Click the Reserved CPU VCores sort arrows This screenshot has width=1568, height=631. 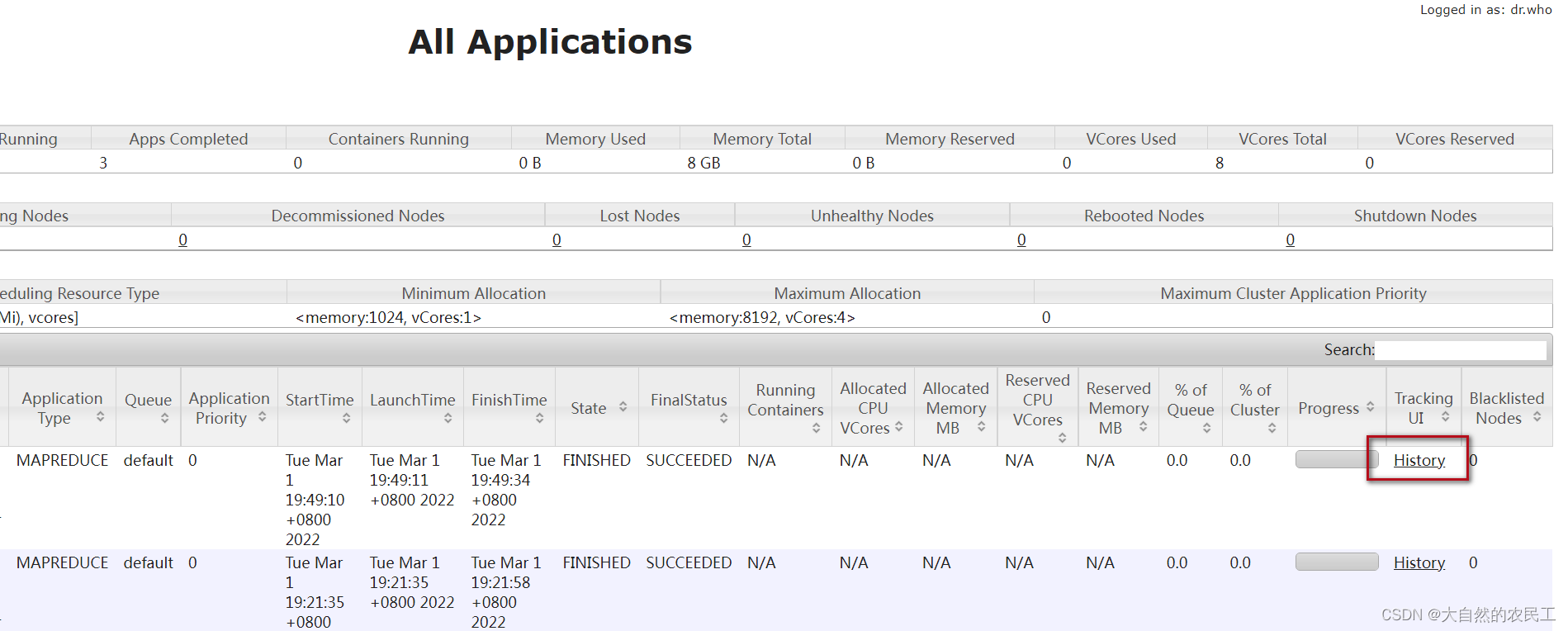[x=1063, y=438]
